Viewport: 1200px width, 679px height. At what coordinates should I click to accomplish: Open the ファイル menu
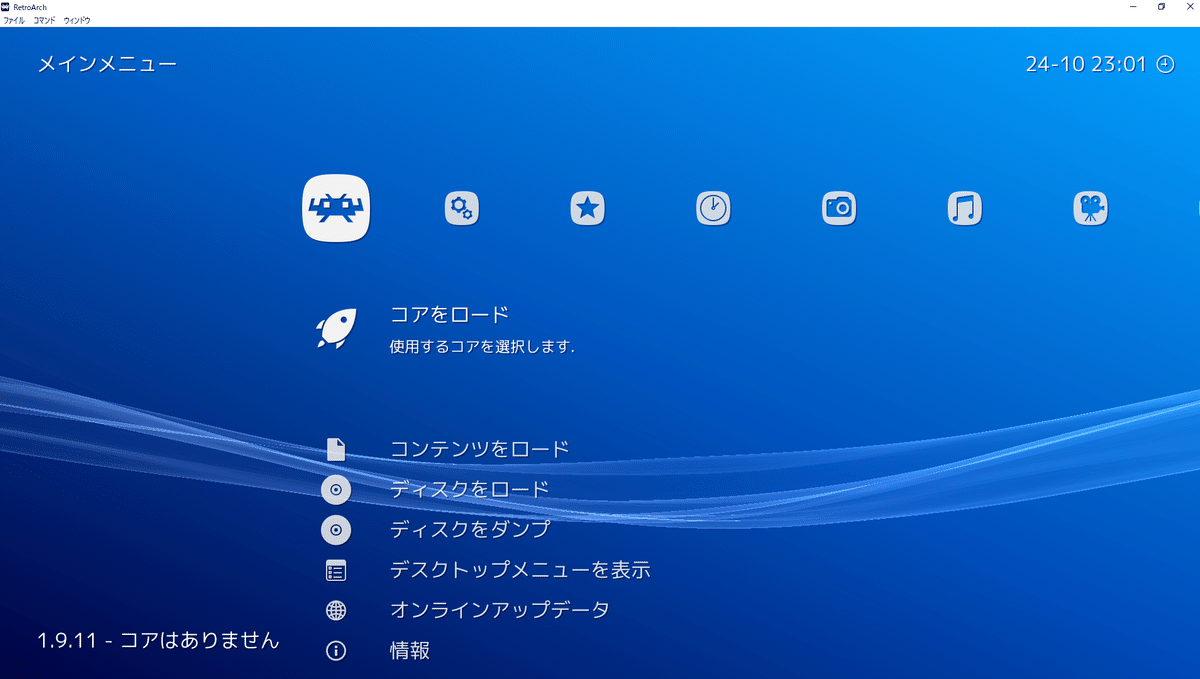(14, 20)
